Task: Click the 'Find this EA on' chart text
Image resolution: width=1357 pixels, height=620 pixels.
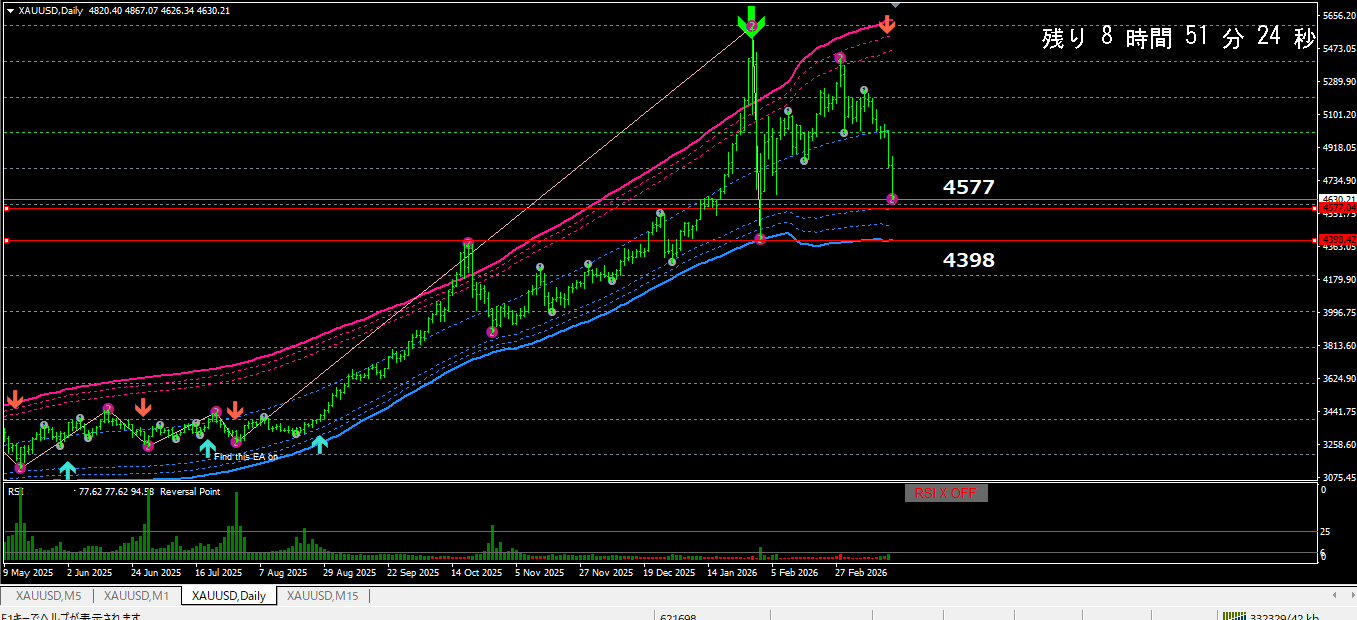Action: [x=245, y=456]
